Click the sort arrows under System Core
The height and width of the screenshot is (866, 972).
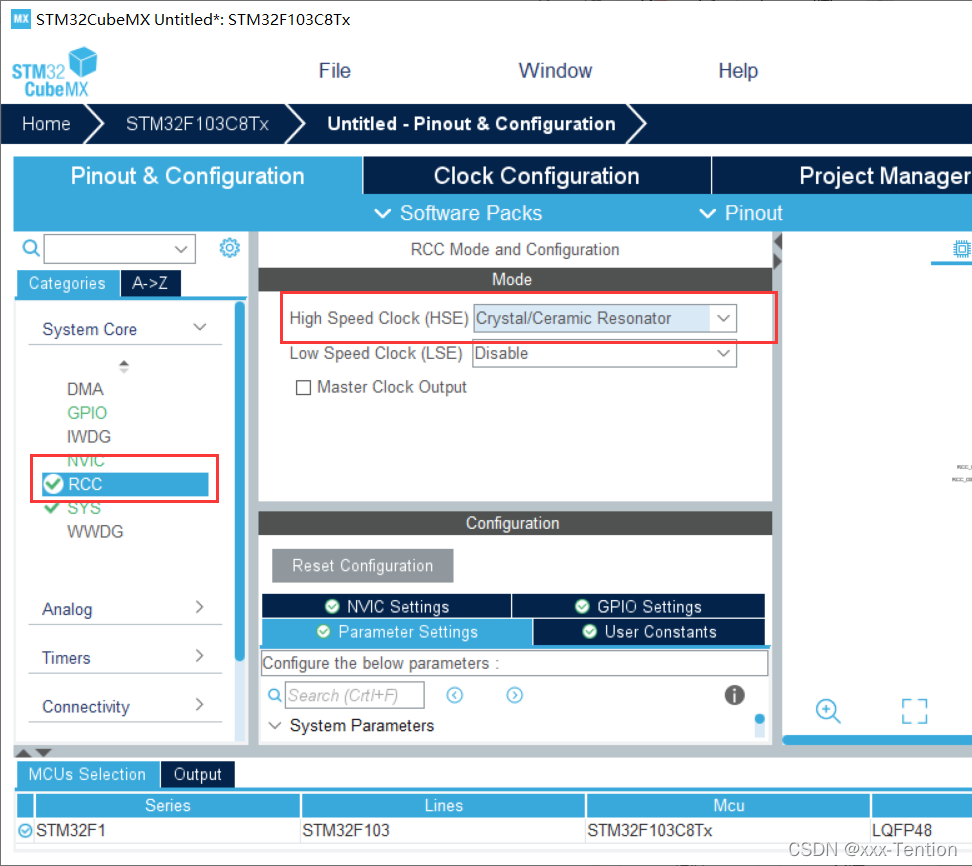[124, 366]
